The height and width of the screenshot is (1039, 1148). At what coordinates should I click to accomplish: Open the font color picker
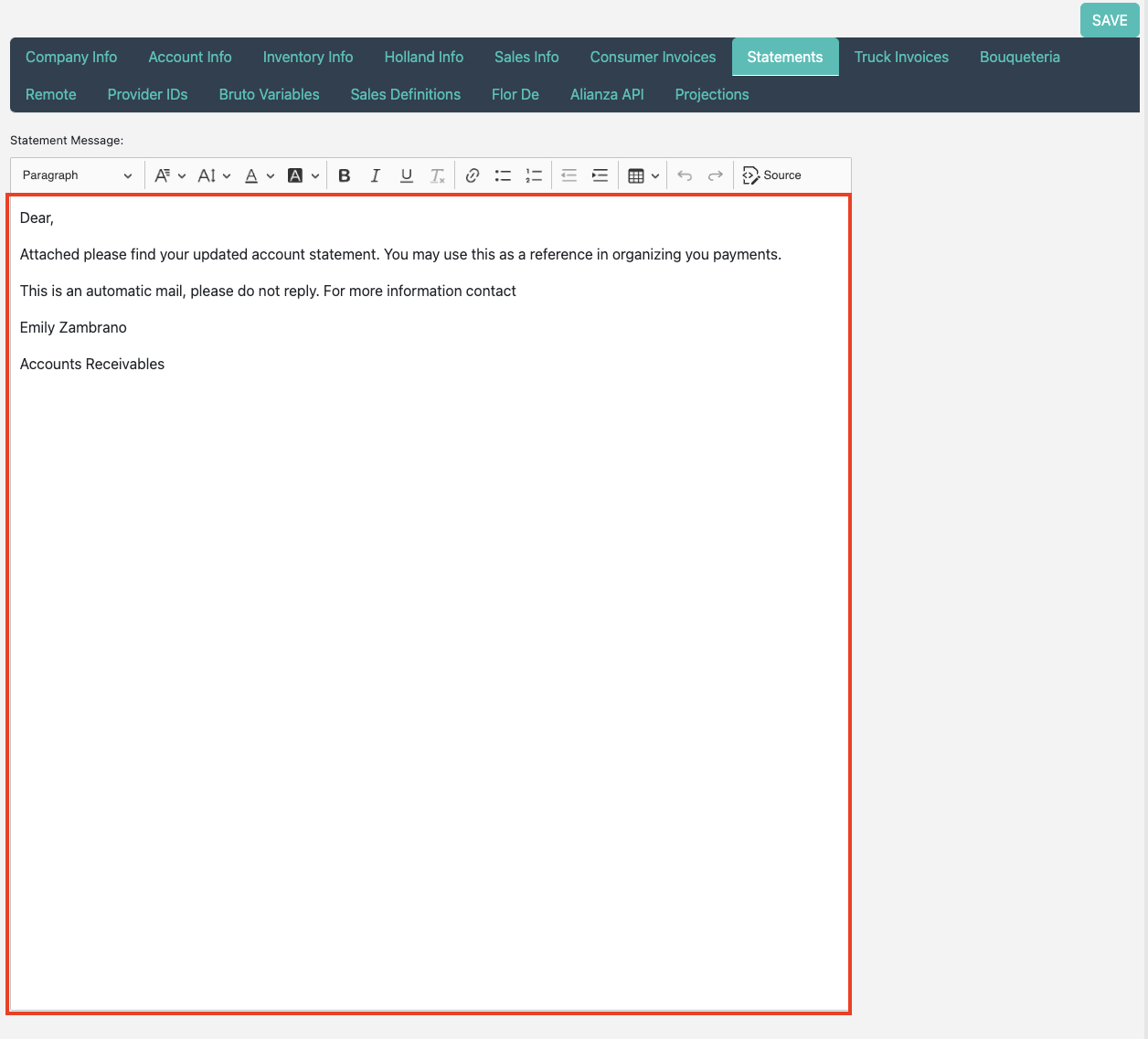pyautogui.click(x=259, y=175)
